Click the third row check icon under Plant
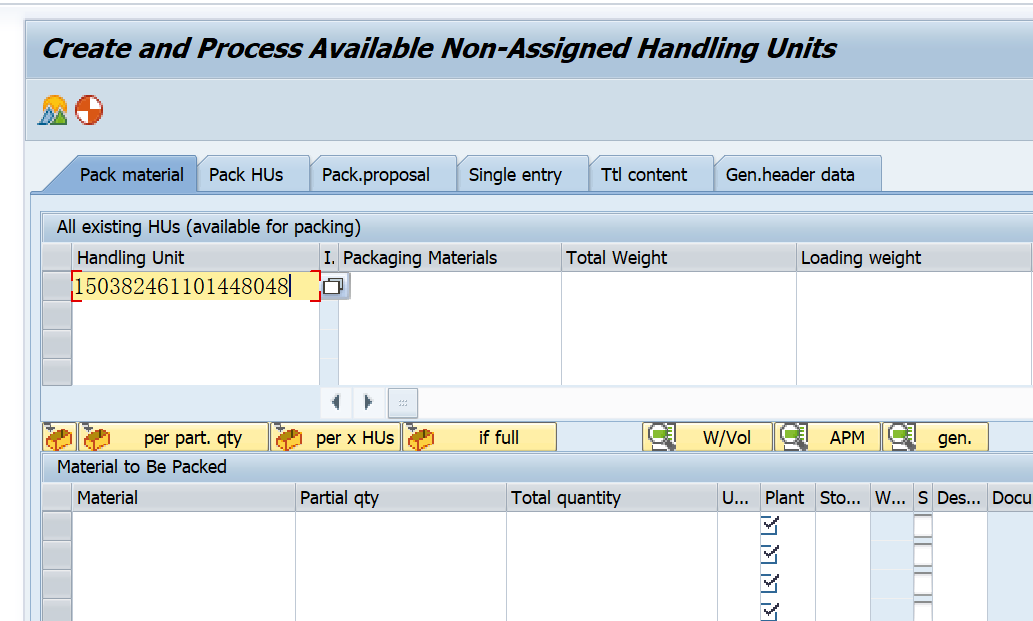This screenshot has height=621, width=1033. coord(770,583)
